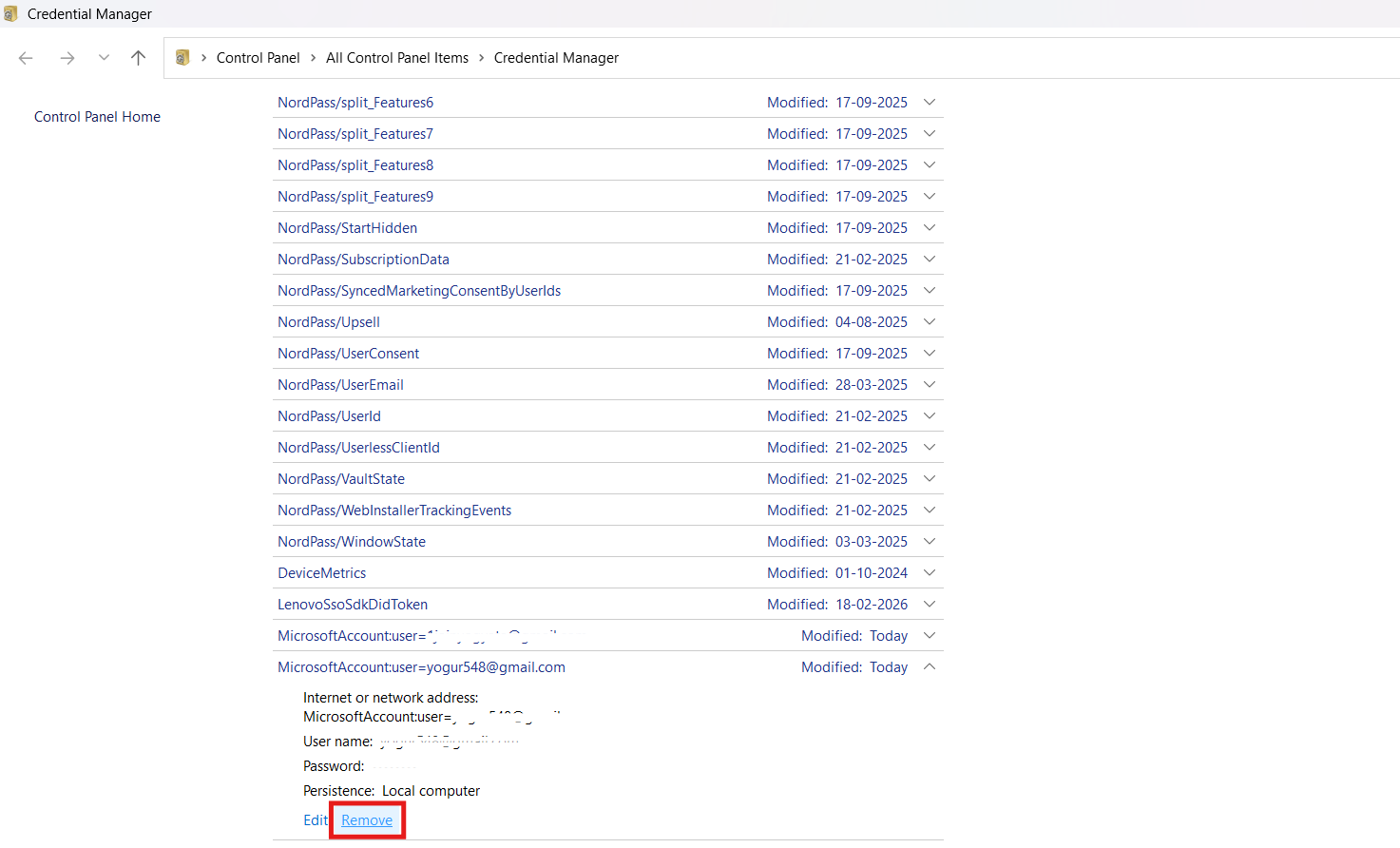Open the NordPass/UserEmail credential
The width and height of the screenshot is (1400, 848).
click(x=340, y=385)
